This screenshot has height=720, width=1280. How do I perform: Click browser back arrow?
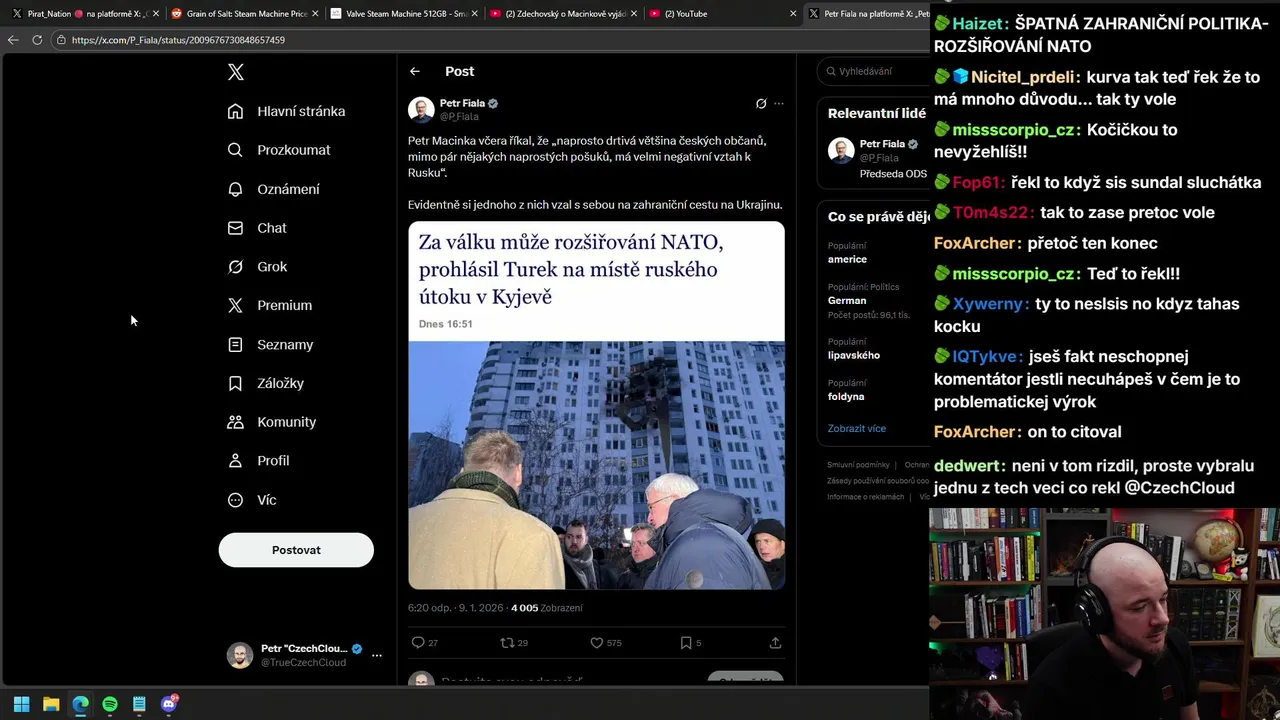point(13,40)
